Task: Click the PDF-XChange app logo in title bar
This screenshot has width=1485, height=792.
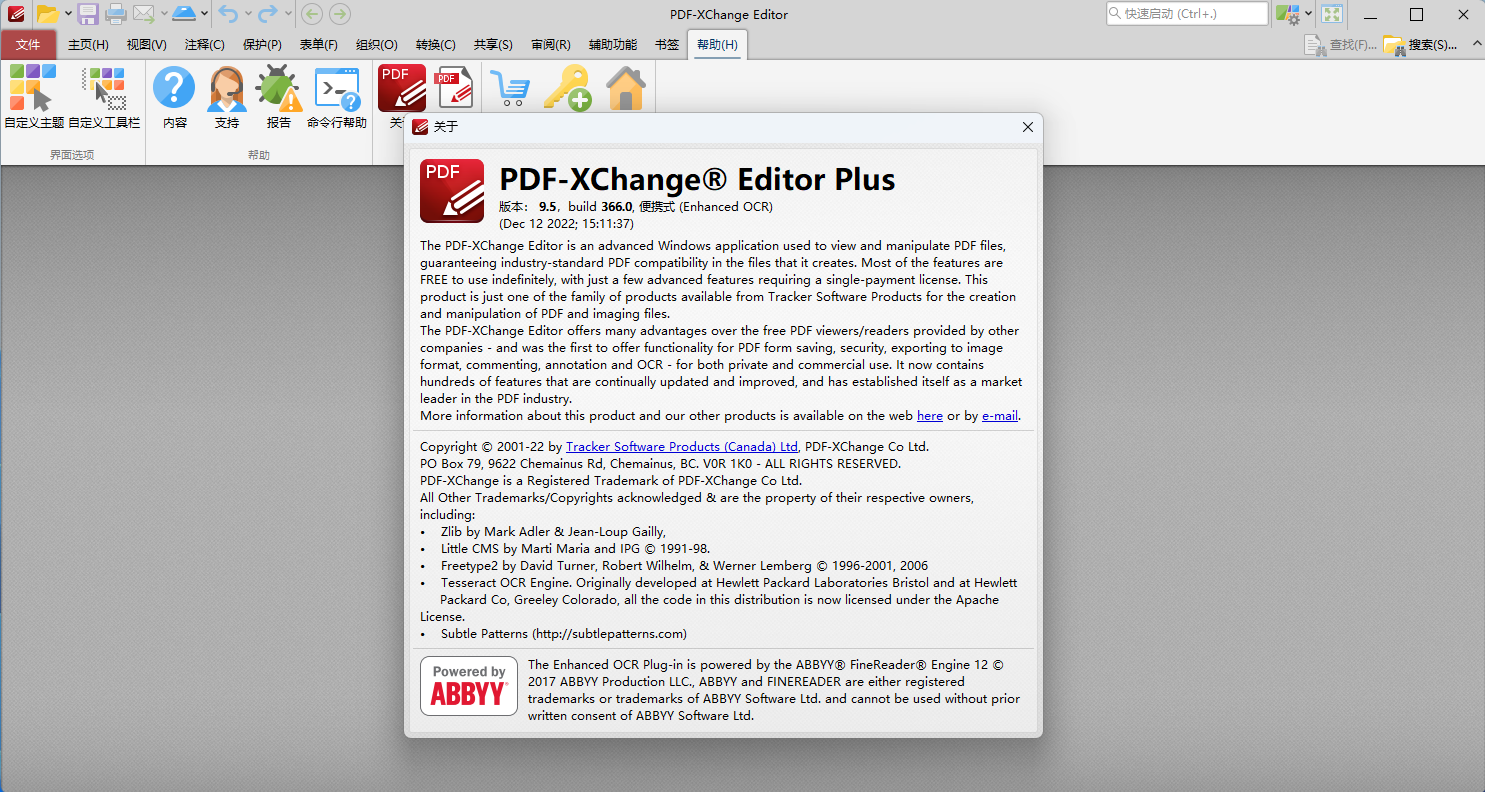Action: [15, 14]
